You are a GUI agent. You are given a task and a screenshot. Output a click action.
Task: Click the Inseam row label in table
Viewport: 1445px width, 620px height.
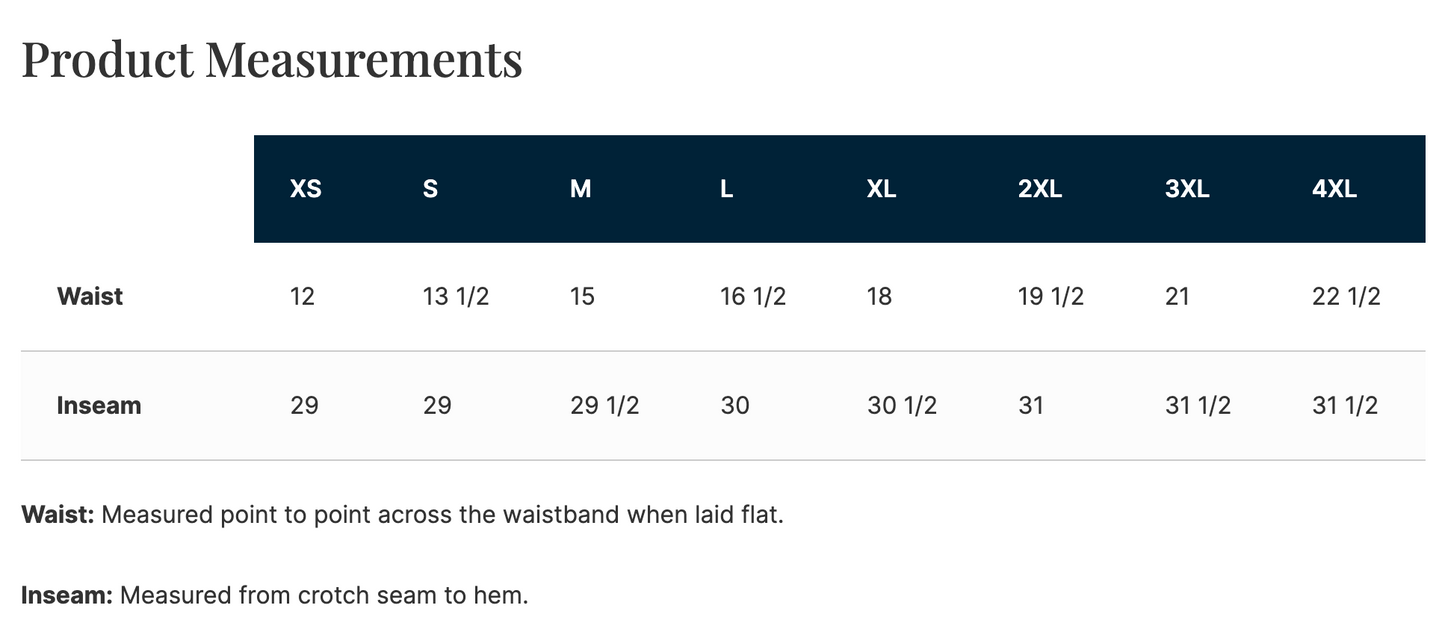pyautogui.click(x=99, y=406)
